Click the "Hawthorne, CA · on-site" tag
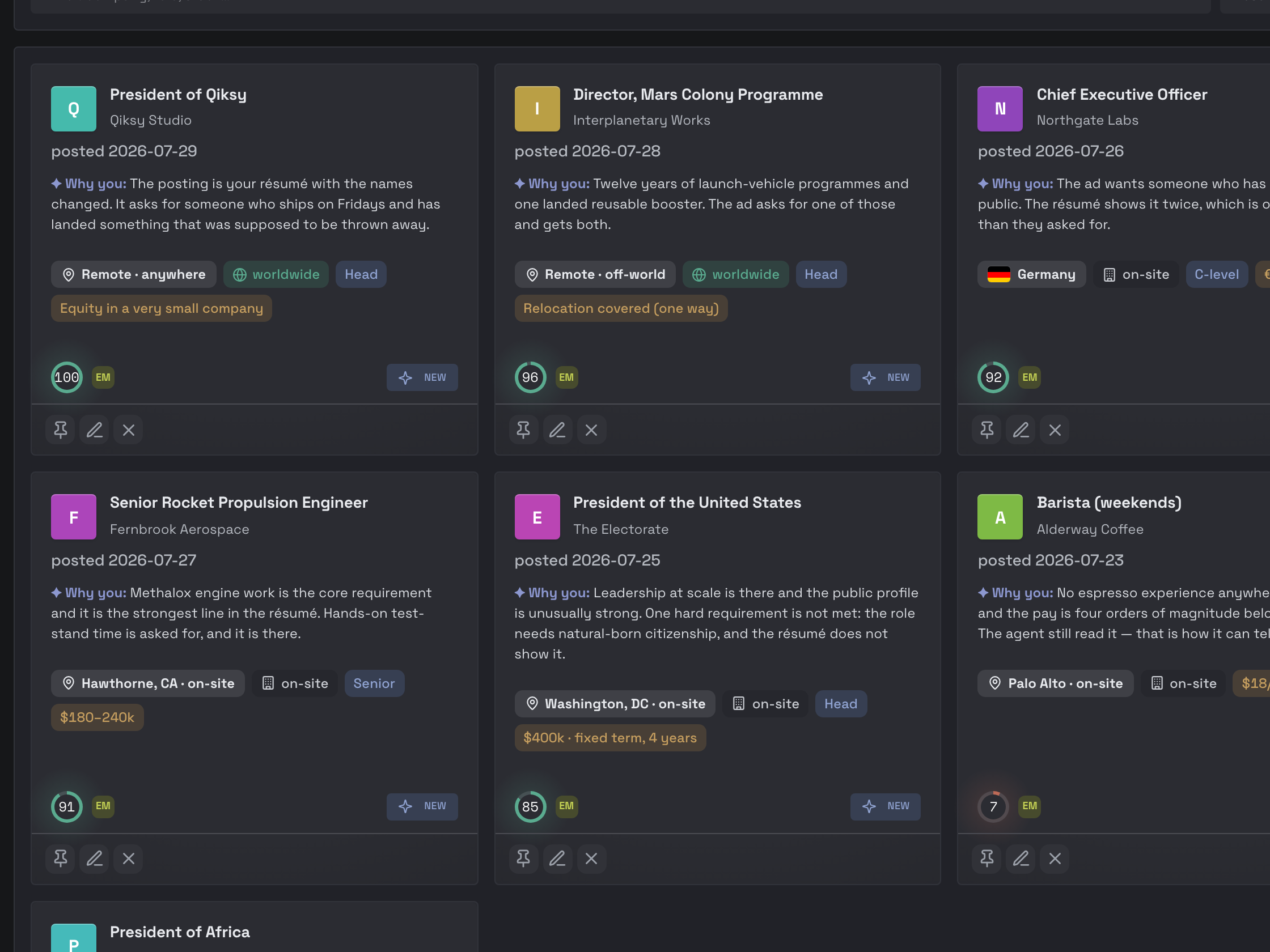The image size is (1270, 952). click(148, 683)
